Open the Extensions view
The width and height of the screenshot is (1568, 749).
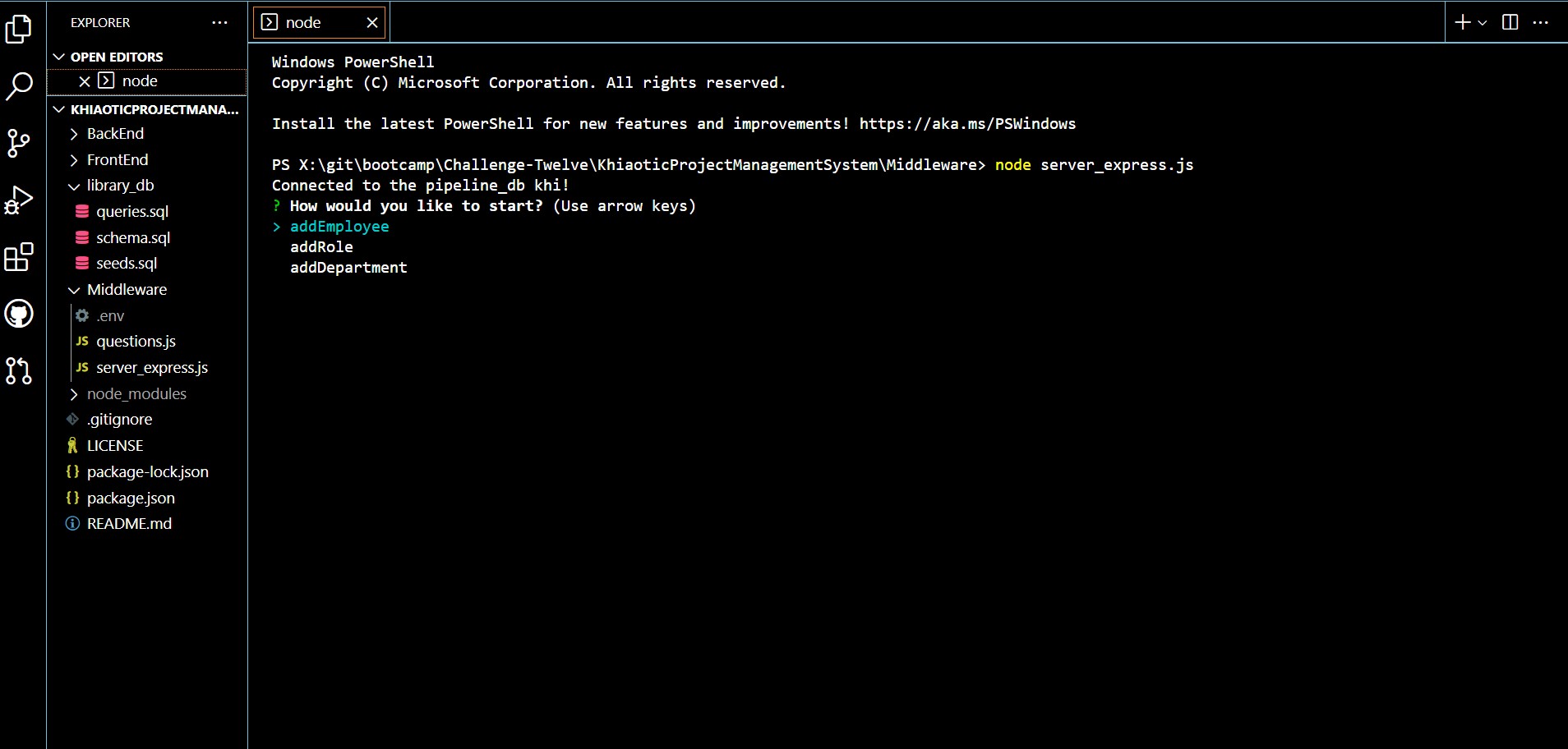[18, 257]
